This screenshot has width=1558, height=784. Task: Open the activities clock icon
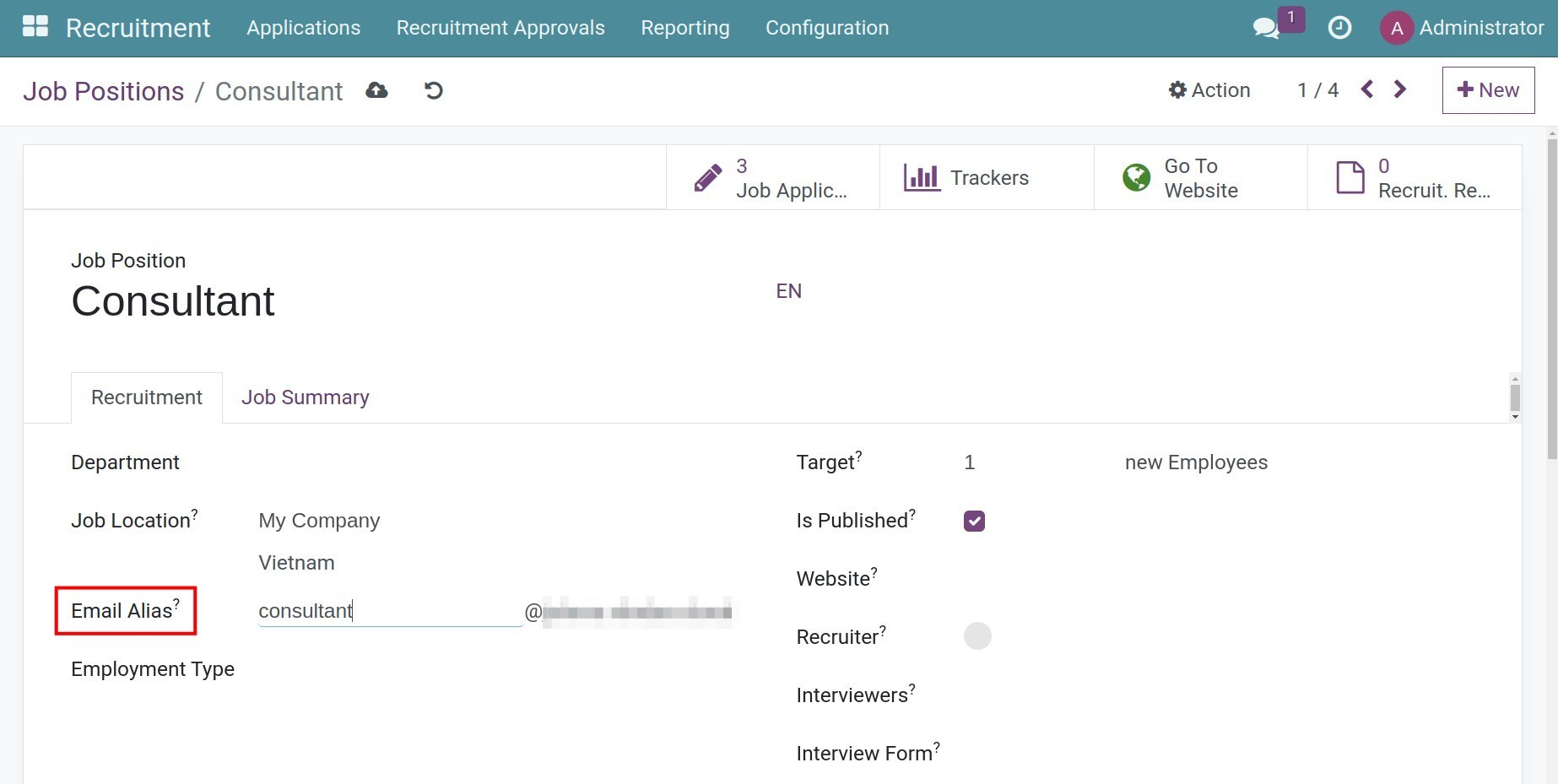[1339, 28]
